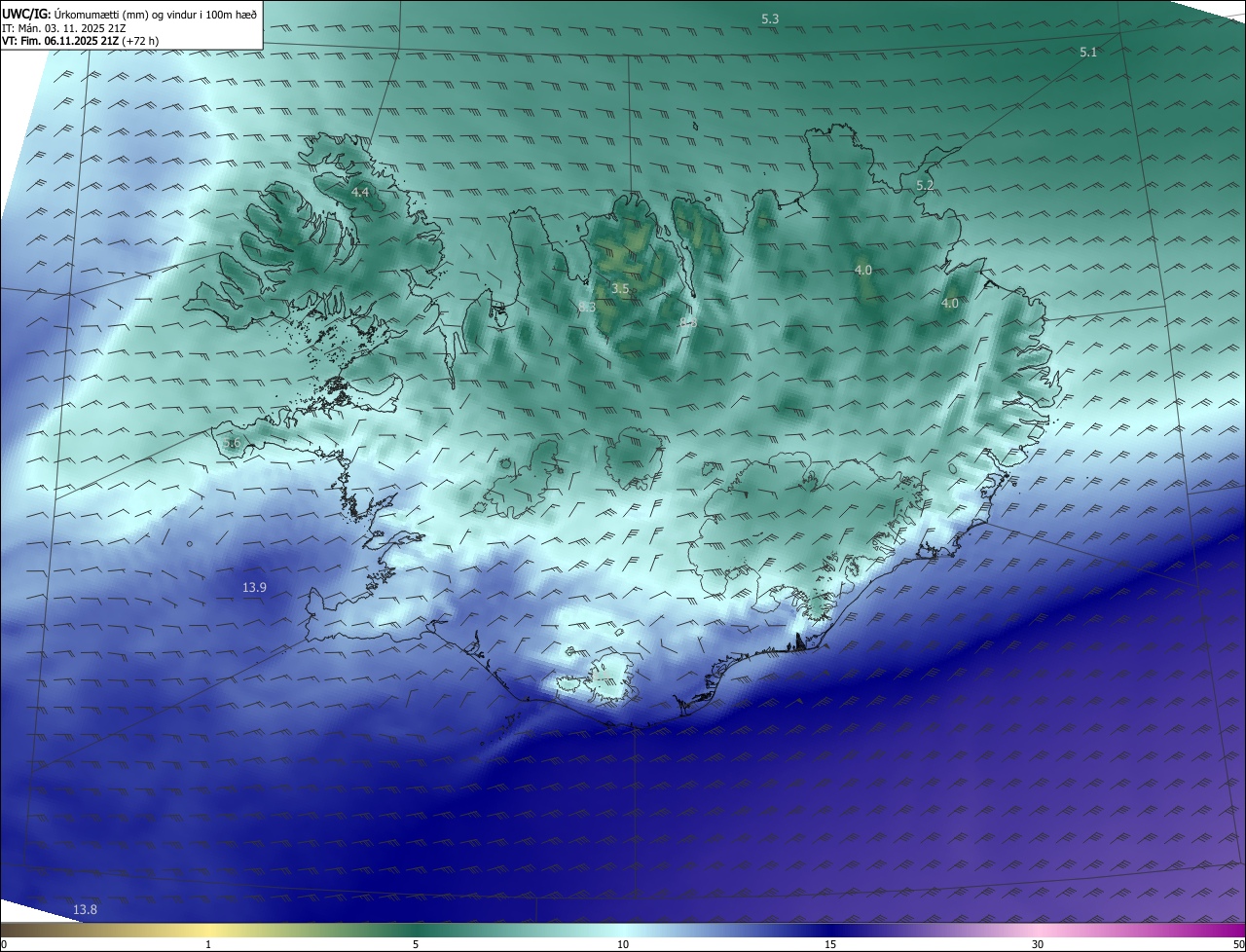1246x952 pixels.
Task: Click the 0 tick on the color scale
Action: pyautogui.click(x=3, y=944)
